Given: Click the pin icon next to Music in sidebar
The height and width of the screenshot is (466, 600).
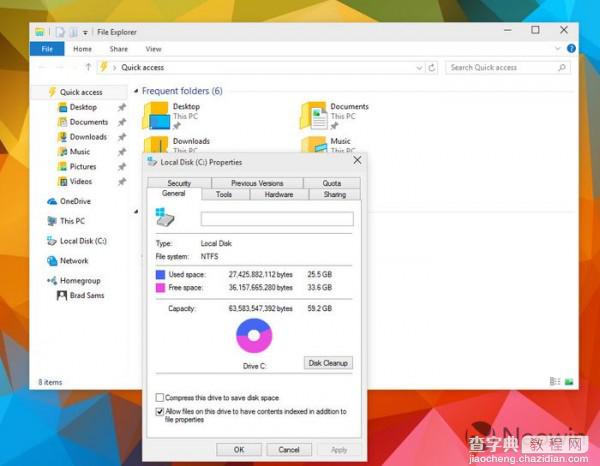Looking at the screenshot, I should pos(122,152).
